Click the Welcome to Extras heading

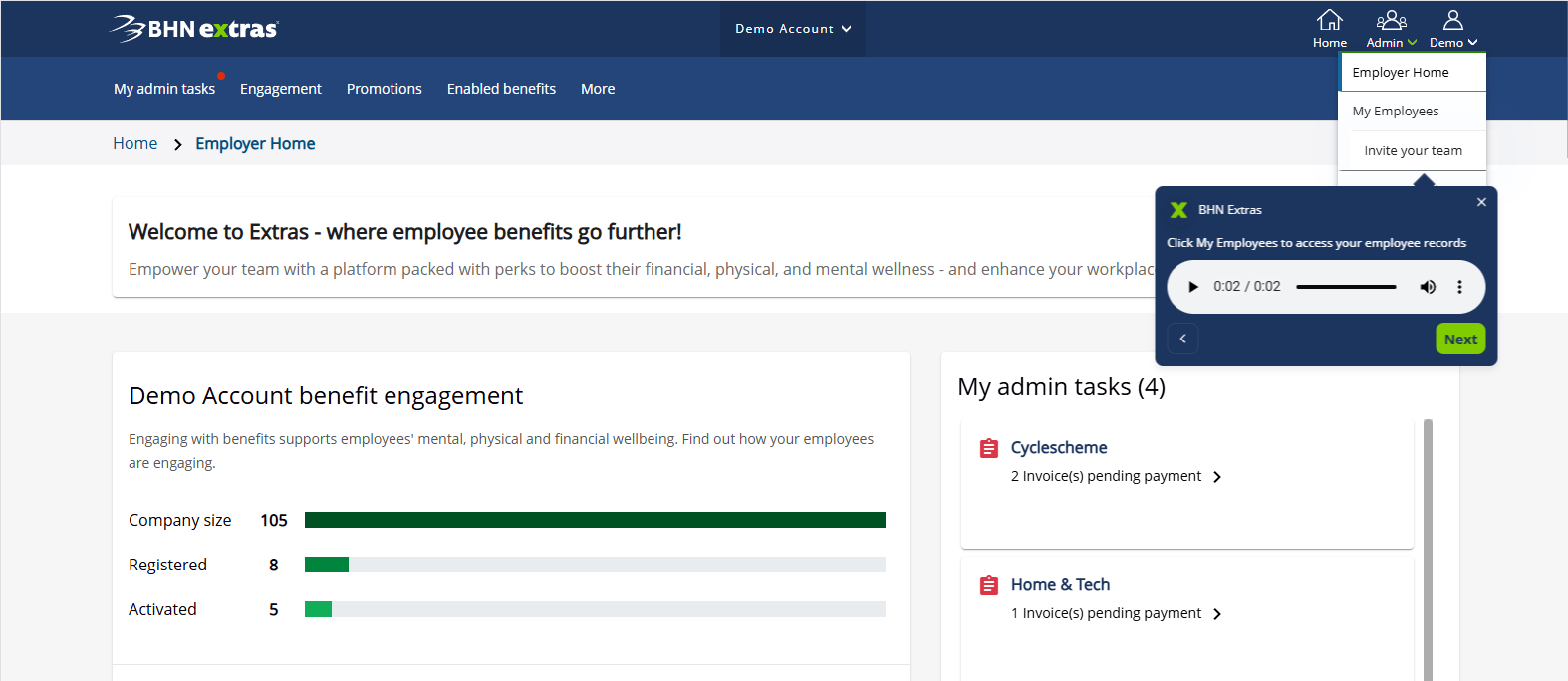(x=405, y=232)
